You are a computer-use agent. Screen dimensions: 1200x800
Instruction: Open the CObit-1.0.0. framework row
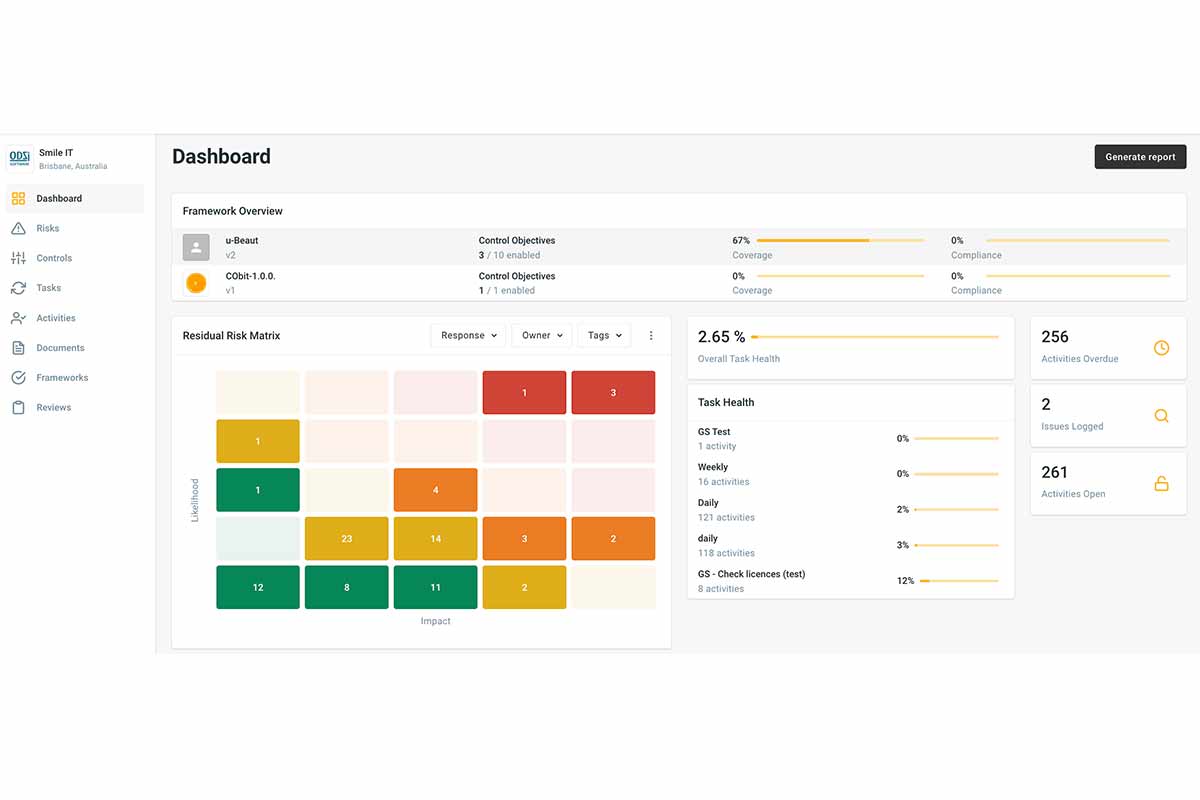point(679,283)
